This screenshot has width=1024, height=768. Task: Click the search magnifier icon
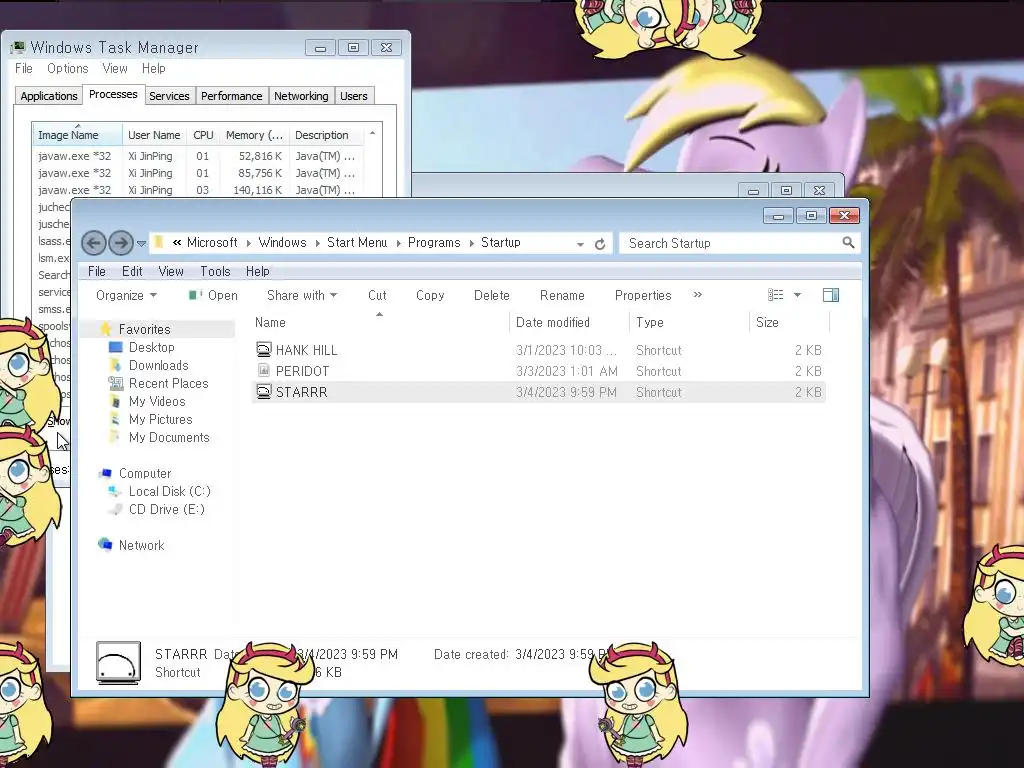848,243
